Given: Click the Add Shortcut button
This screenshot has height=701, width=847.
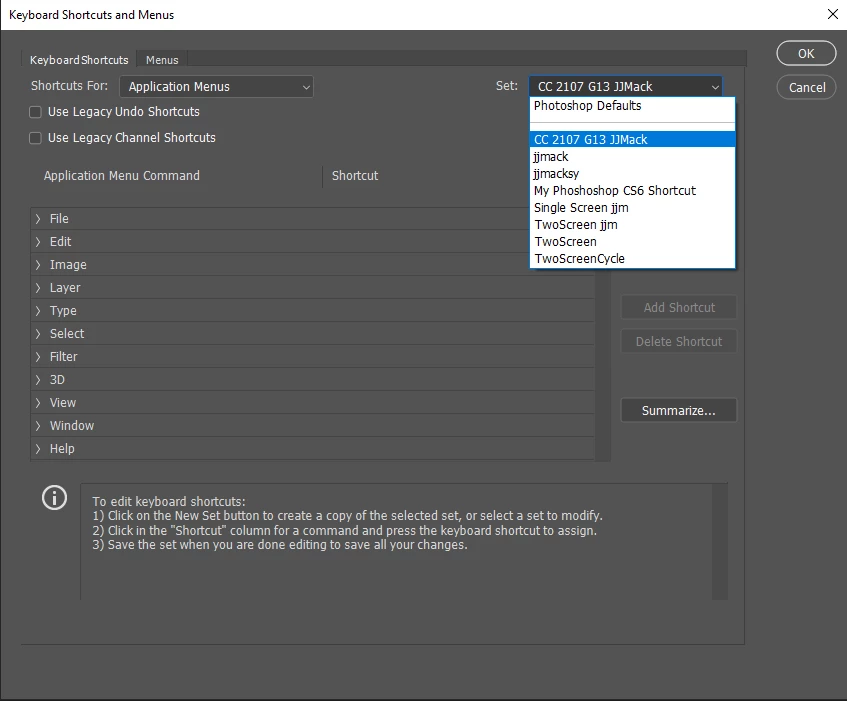Looking at the screenshot, I should 678,307.
